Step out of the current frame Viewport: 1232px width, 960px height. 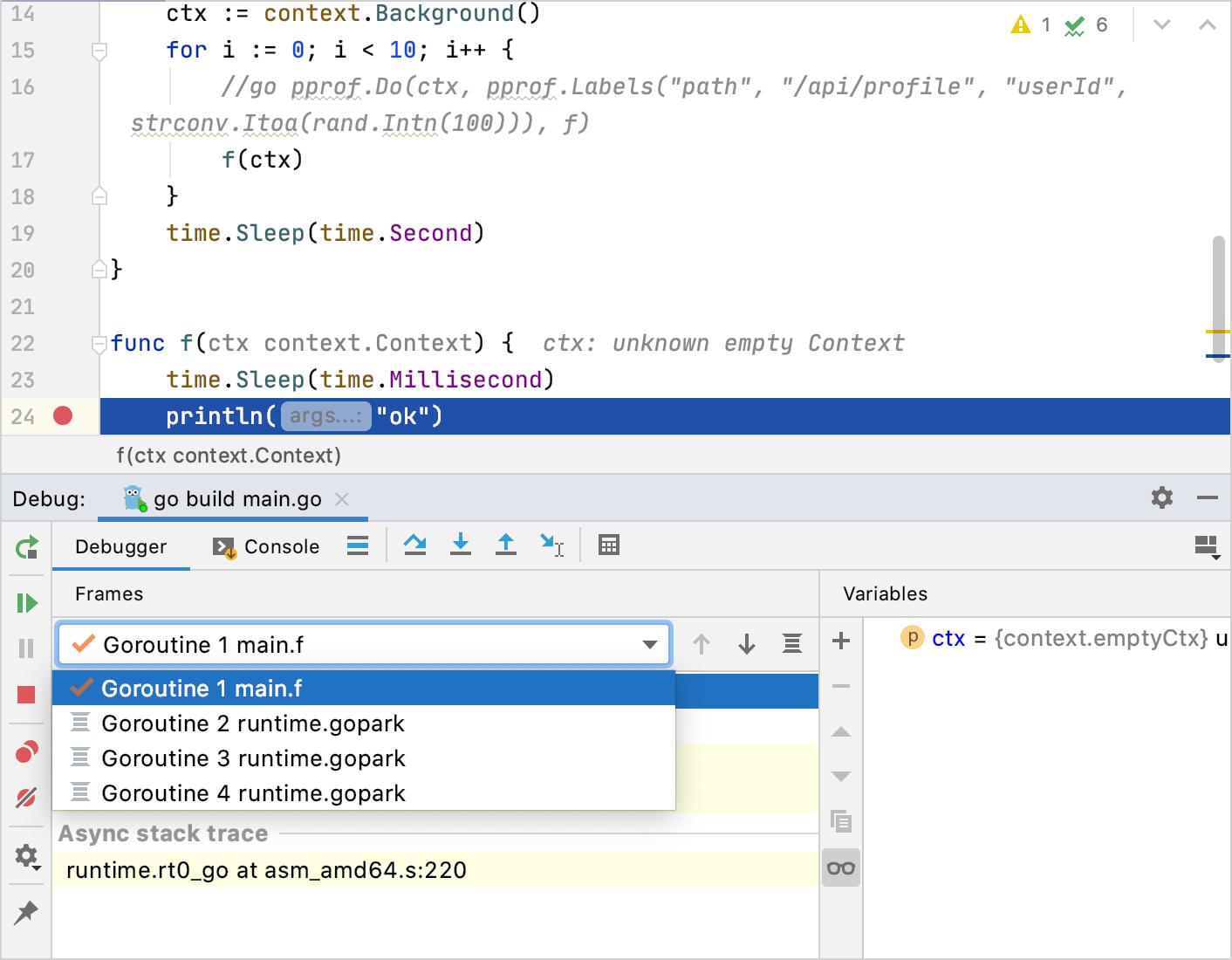point(505,545)
